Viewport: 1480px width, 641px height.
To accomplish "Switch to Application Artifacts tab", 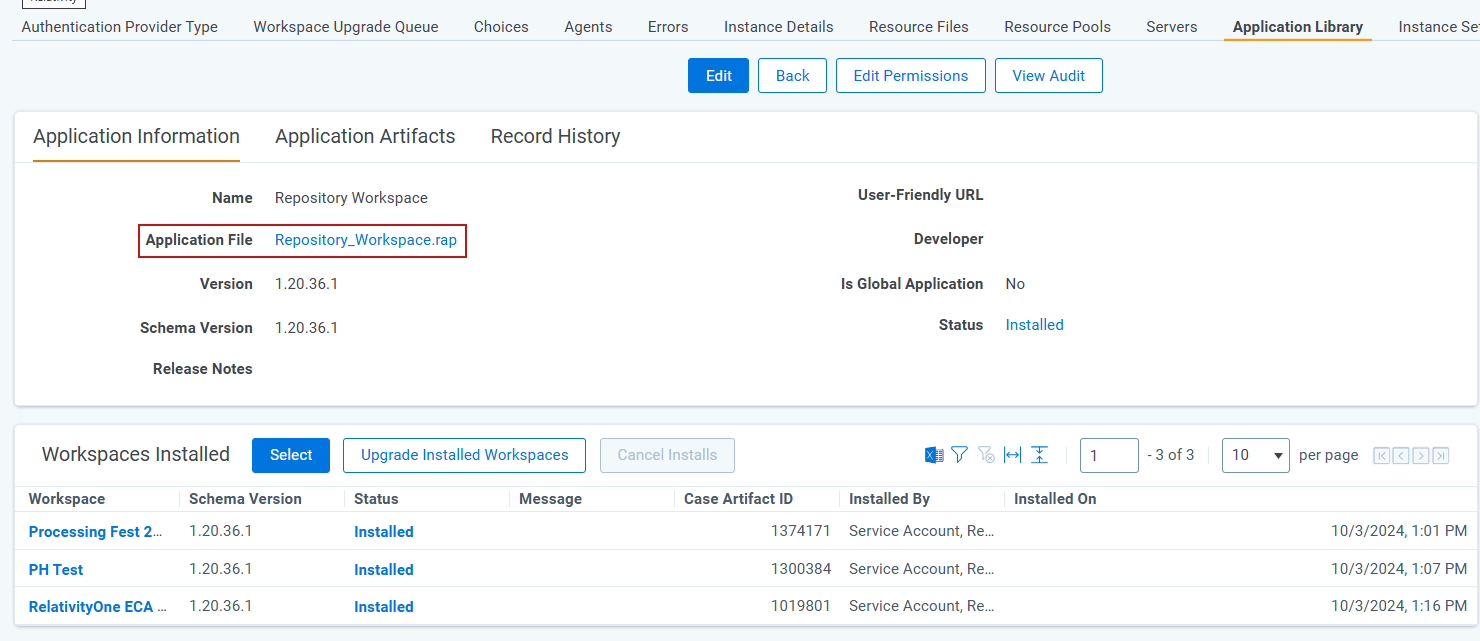I will coord(365,137).
